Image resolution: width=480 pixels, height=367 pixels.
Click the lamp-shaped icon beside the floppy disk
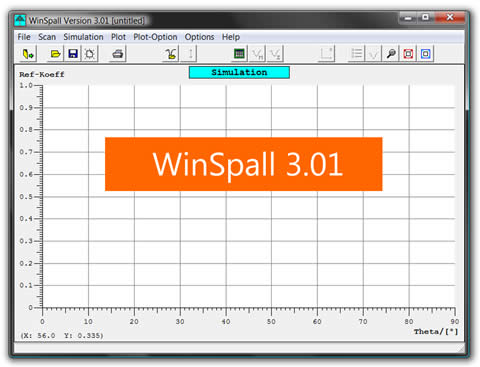(x=89, y=54)
